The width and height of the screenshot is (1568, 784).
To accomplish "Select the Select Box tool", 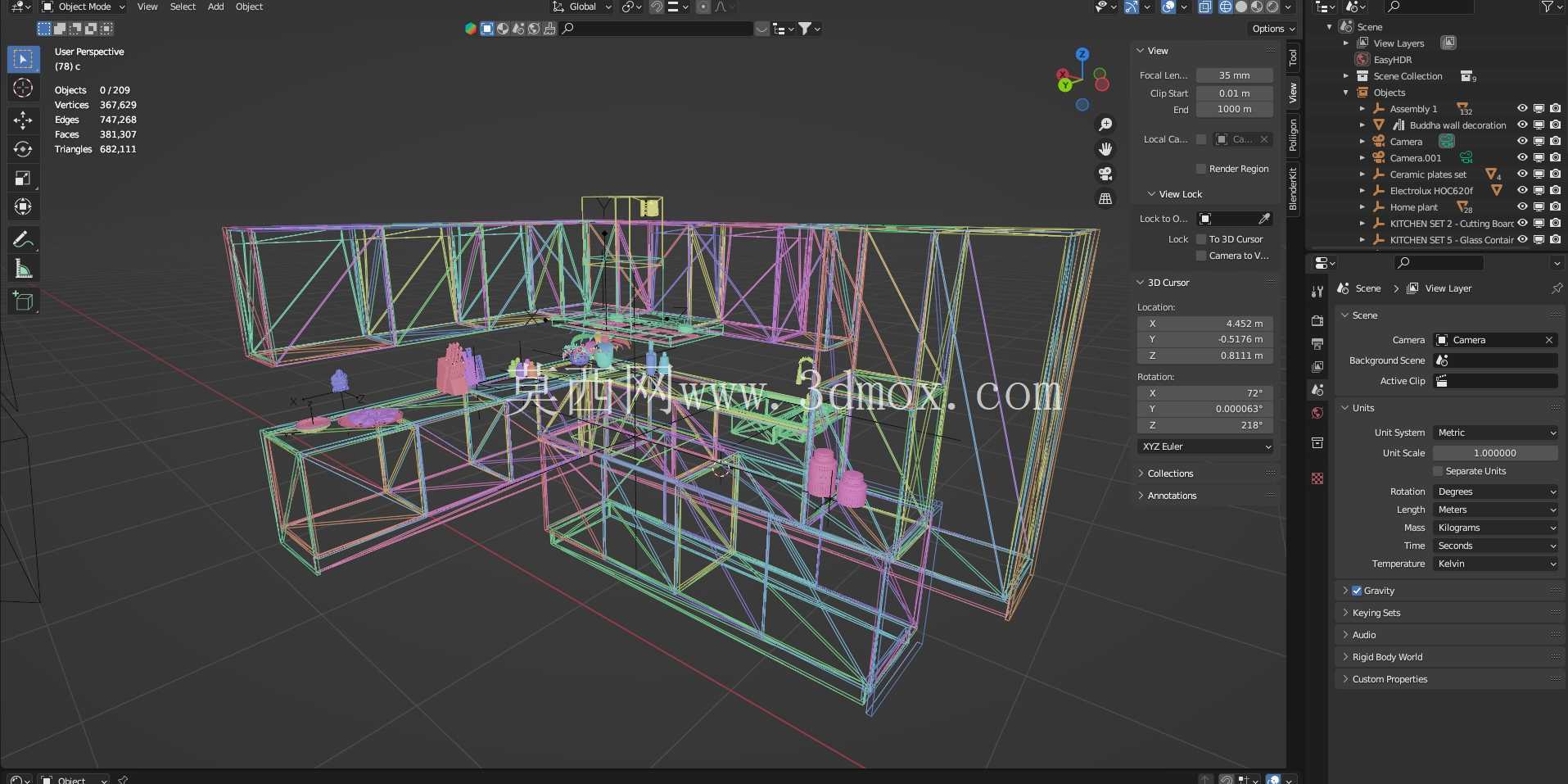I will (x=23, y=59).
